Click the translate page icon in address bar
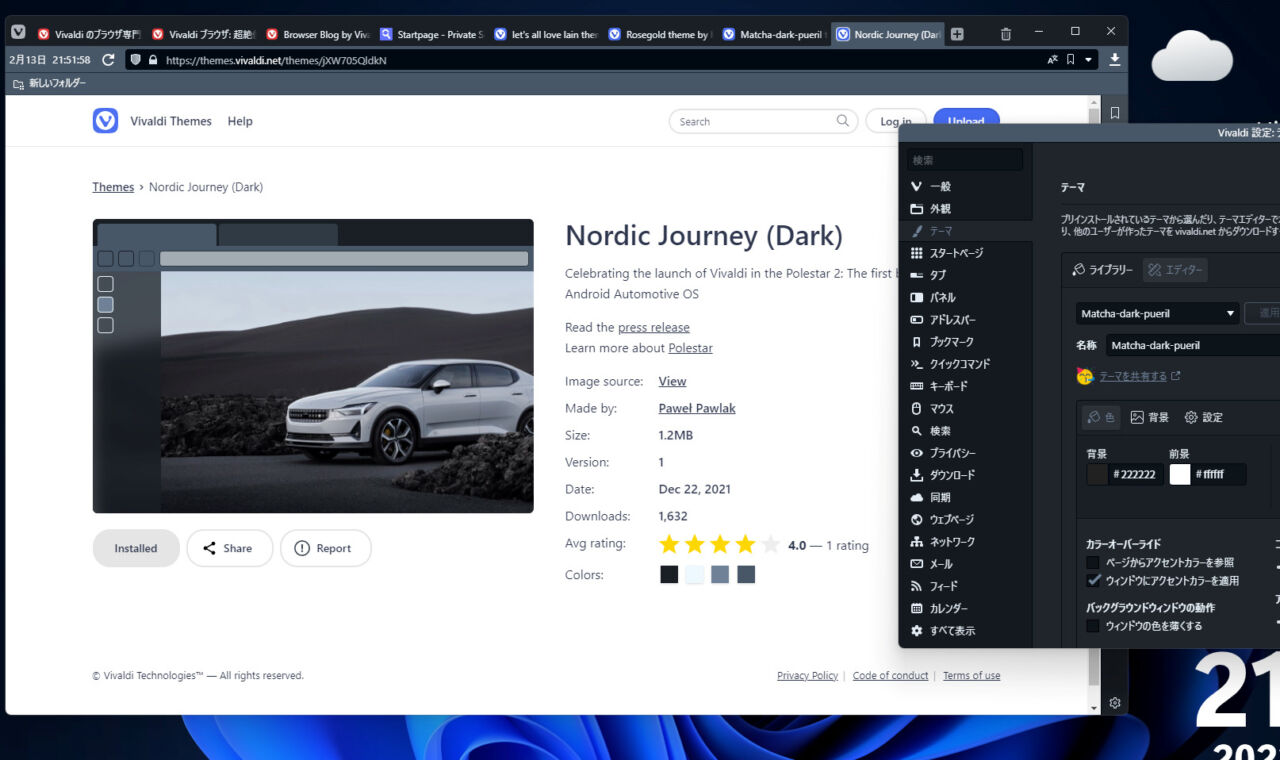1280x760 pixels. point(1052,60)
